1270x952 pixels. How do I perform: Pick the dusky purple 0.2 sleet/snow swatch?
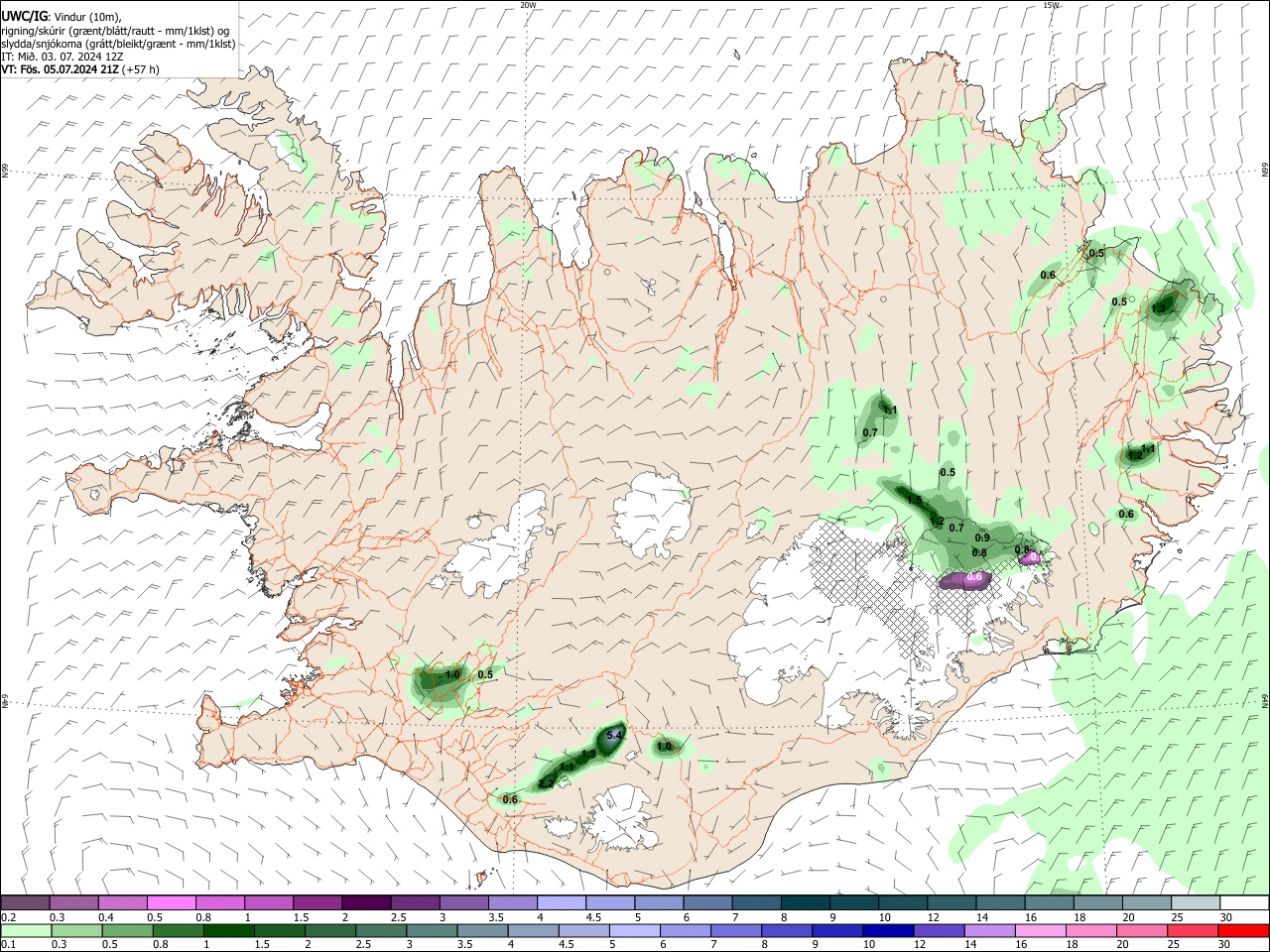(x=25, y=902)
